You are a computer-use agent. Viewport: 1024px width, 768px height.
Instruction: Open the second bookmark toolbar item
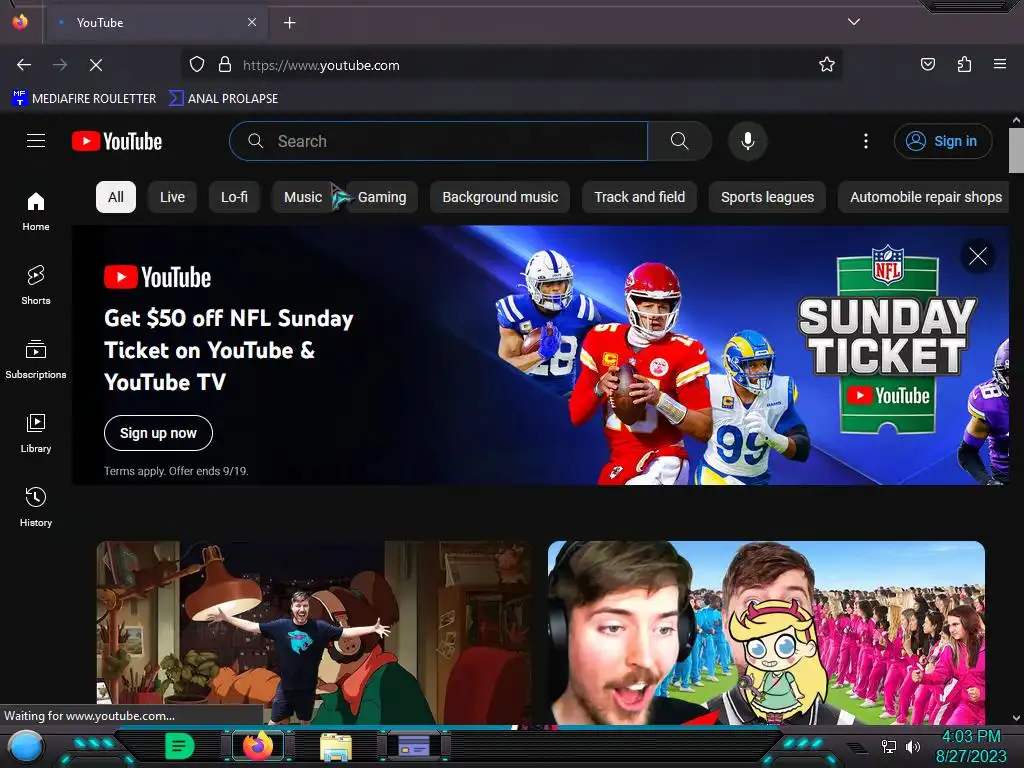click(223, 99)
